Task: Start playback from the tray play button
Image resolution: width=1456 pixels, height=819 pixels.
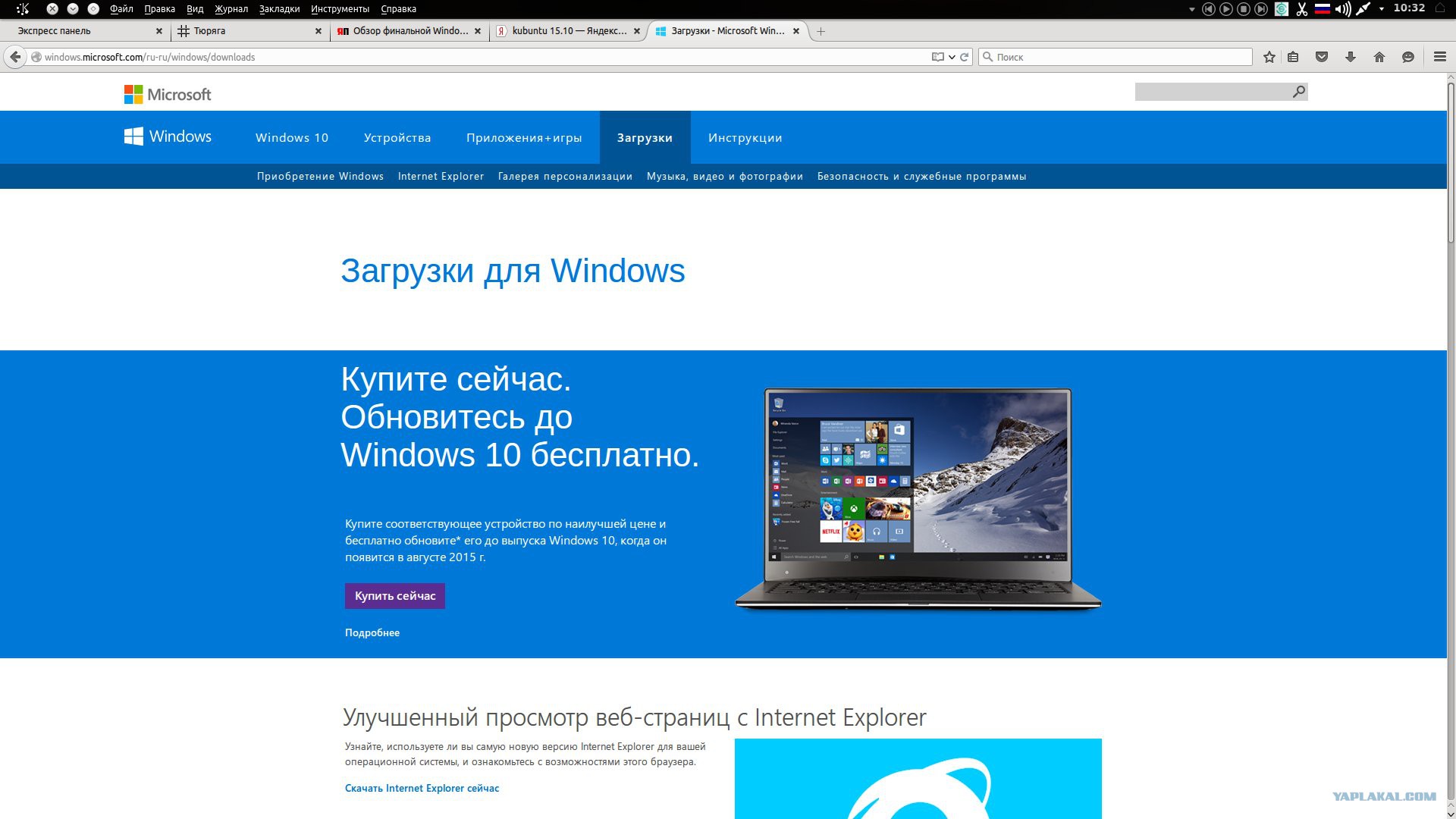Action: 1226,9
